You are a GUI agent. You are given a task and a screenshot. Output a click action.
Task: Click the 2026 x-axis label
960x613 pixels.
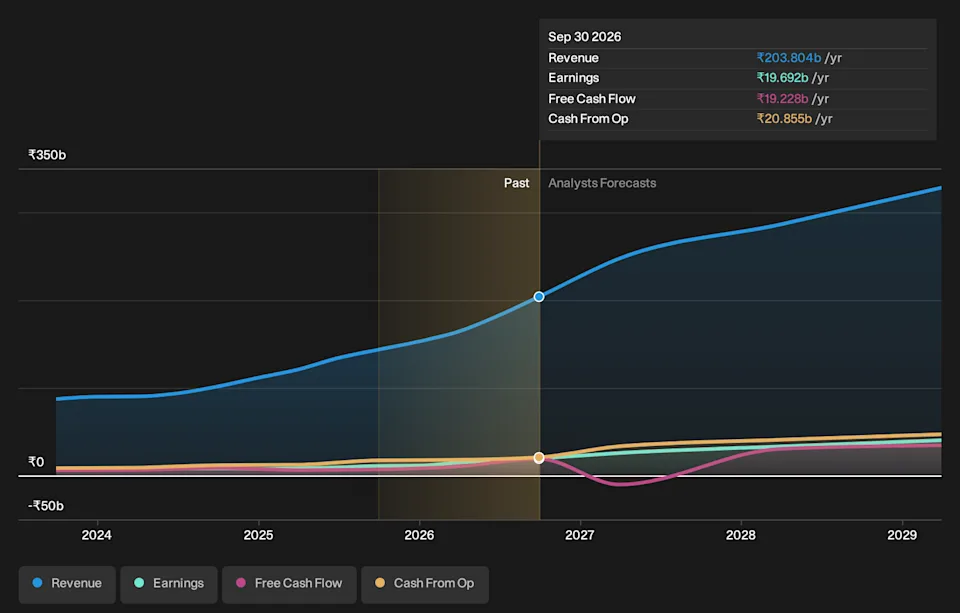419,535
